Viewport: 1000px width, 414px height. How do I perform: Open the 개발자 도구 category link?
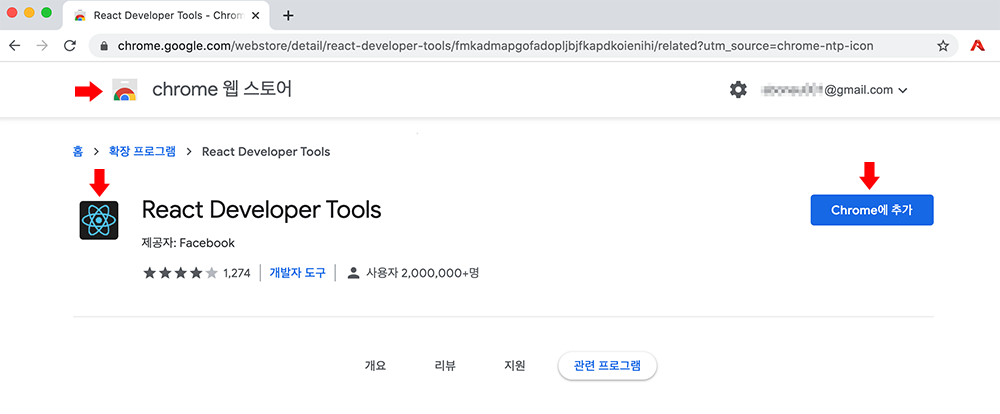(298, 274)
